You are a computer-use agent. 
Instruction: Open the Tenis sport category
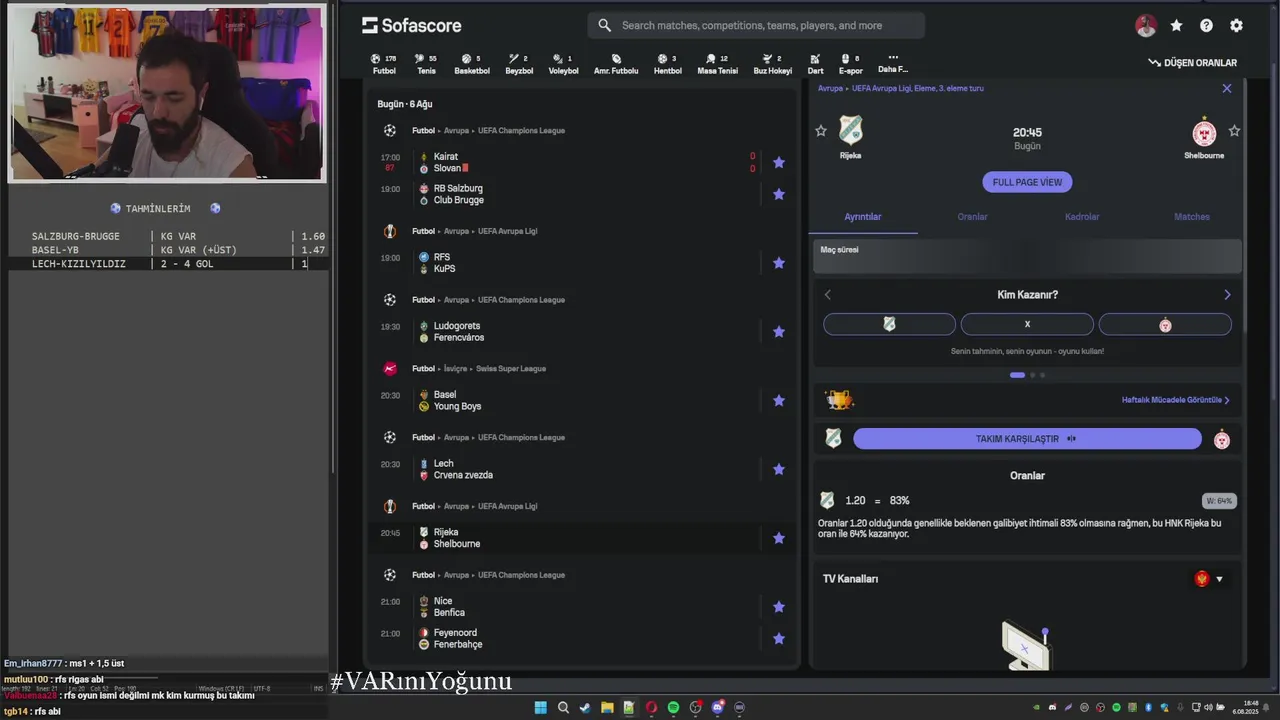coord(426,64)
